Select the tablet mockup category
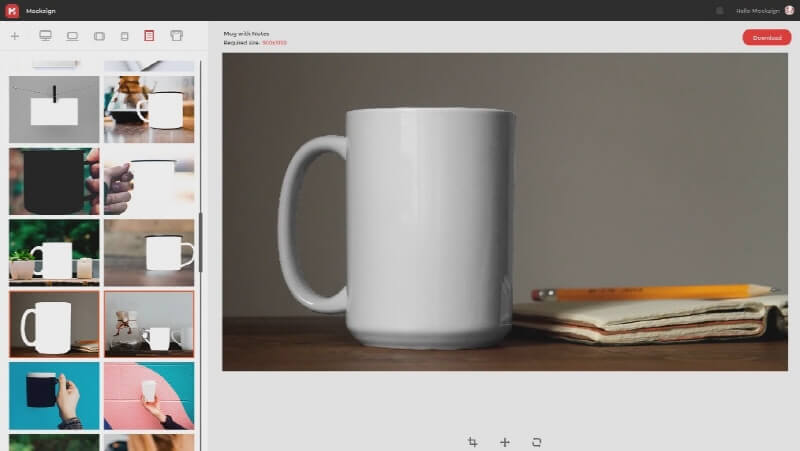Image resolution: width=800 pixels, height=451 pixels. click(99, 36)
